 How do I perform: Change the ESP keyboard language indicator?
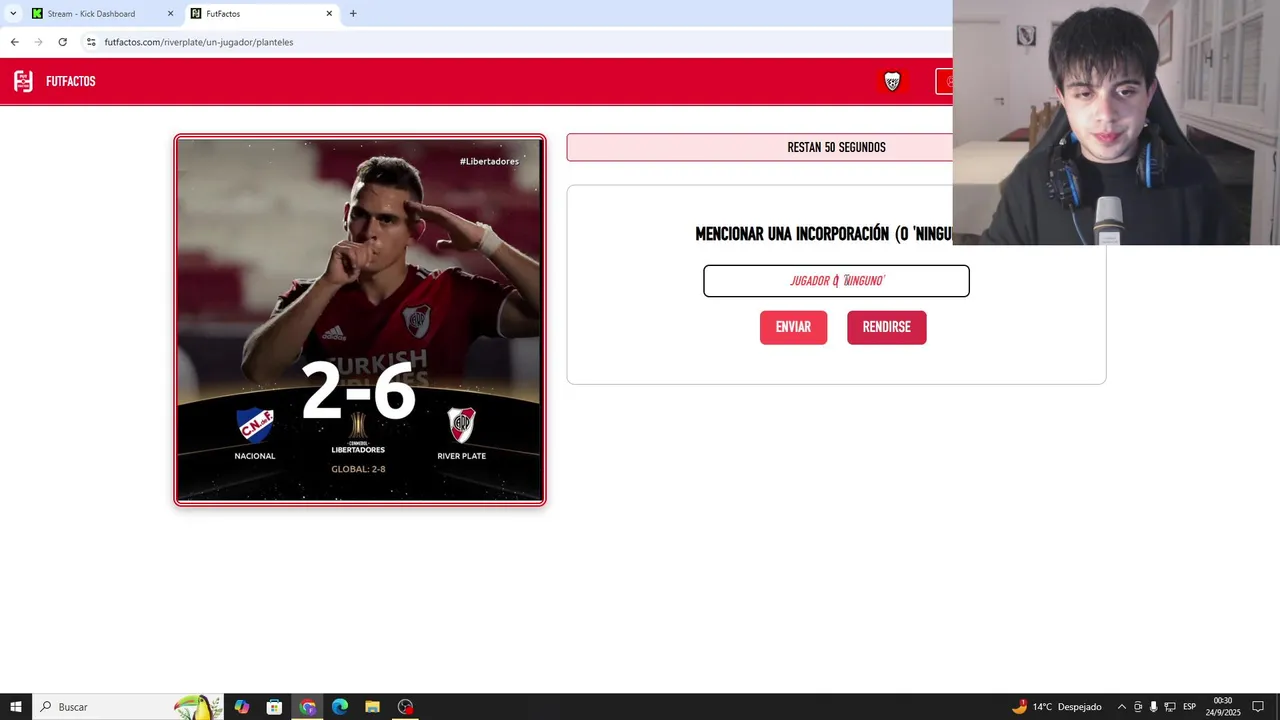(1190, 707)
